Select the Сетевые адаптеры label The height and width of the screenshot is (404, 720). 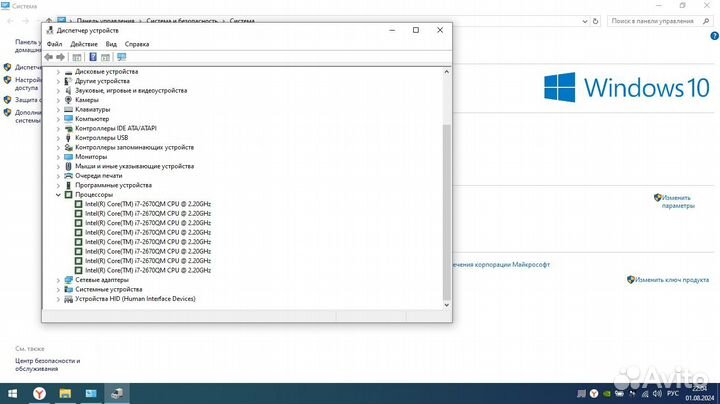(102, 280)
